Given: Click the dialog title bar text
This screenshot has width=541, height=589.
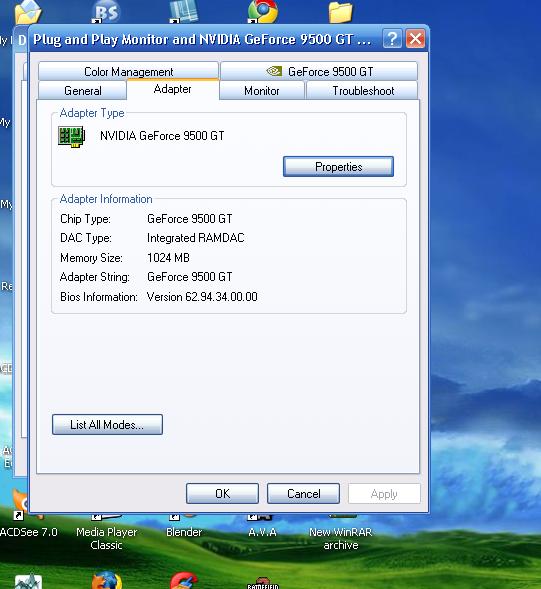Looking at the screenshot, I should (202, 39).
